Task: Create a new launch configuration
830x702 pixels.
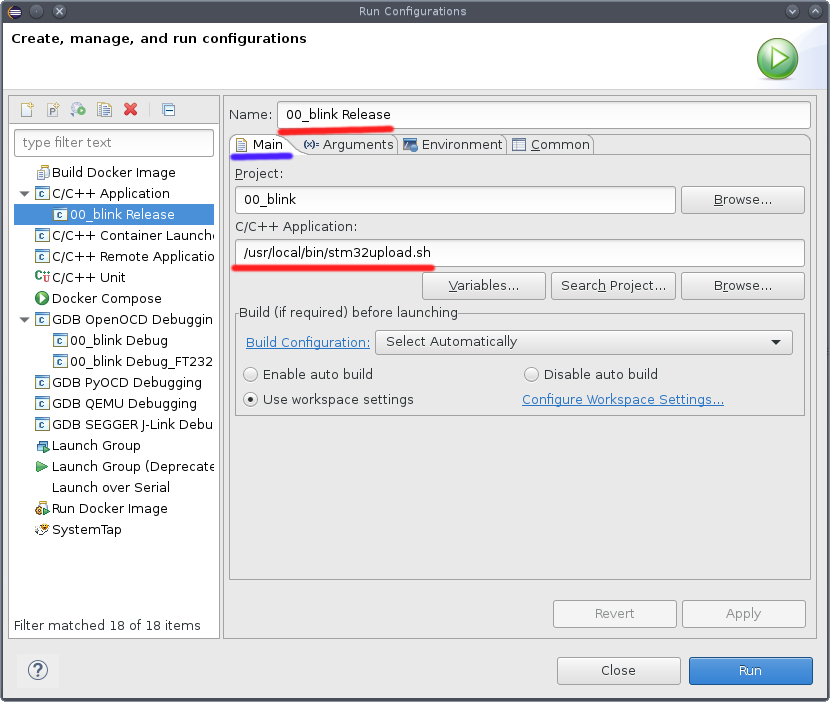Action: click(x=26, y=110)
